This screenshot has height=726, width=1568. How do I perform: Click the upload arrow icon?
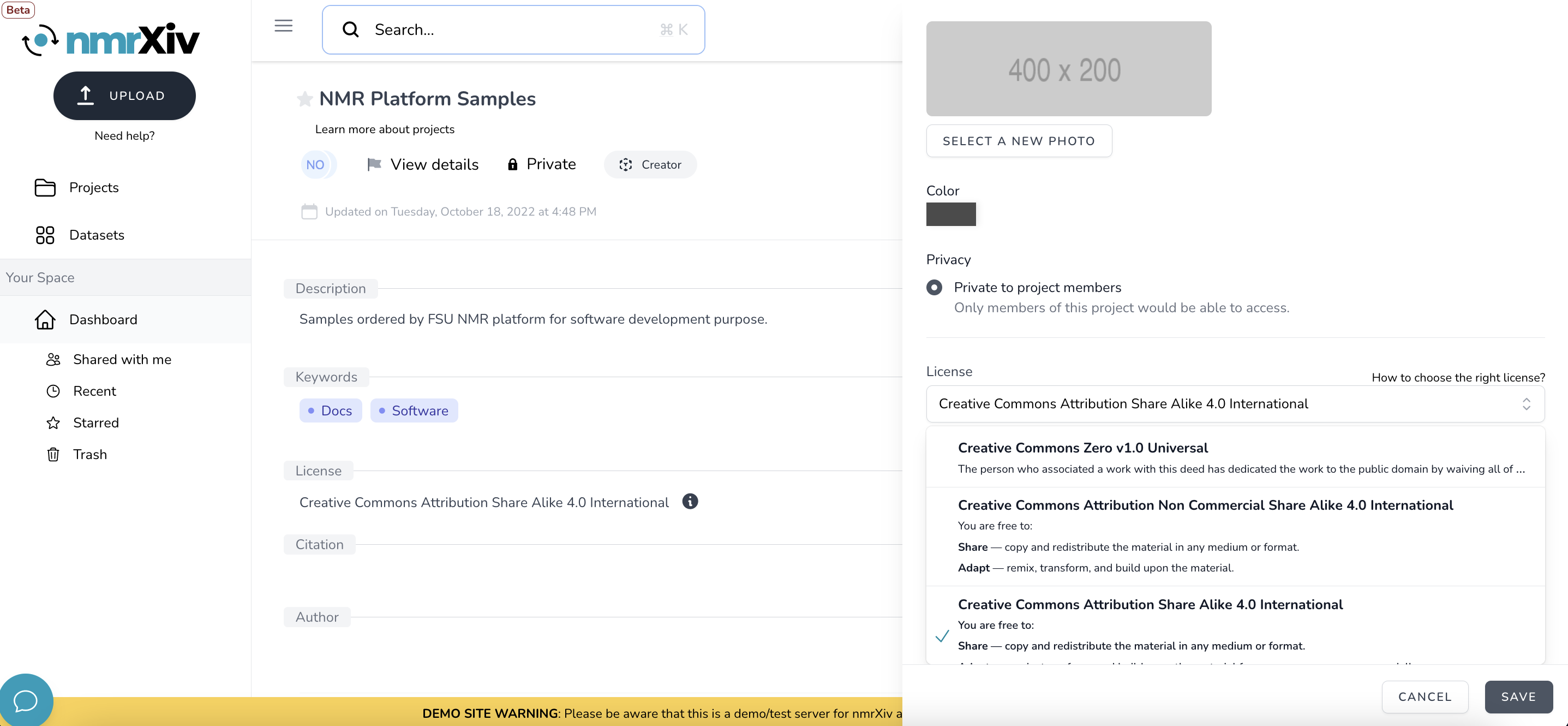86,96
